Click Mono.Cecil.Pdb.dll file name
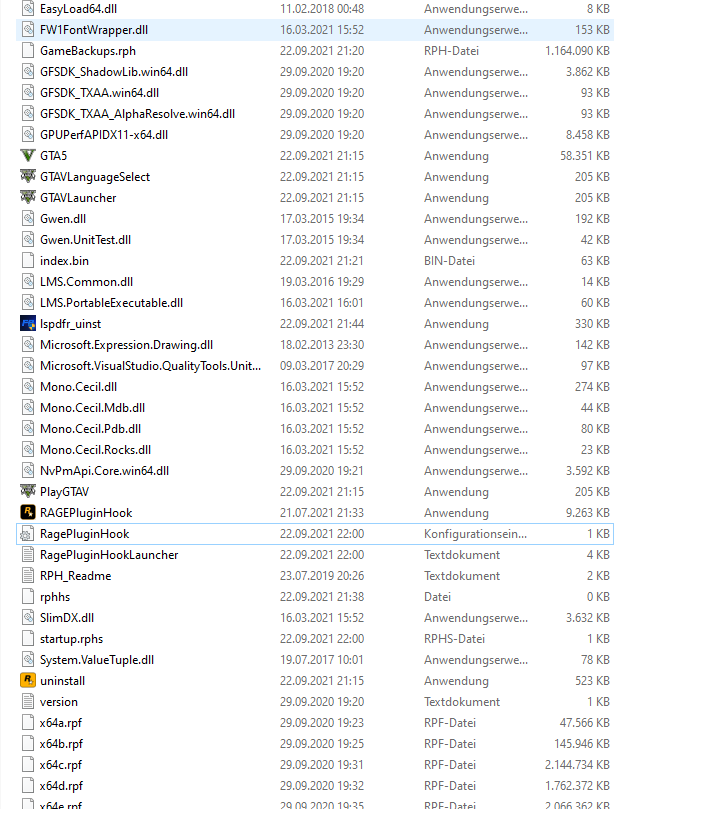 click(x=90, y=429)
